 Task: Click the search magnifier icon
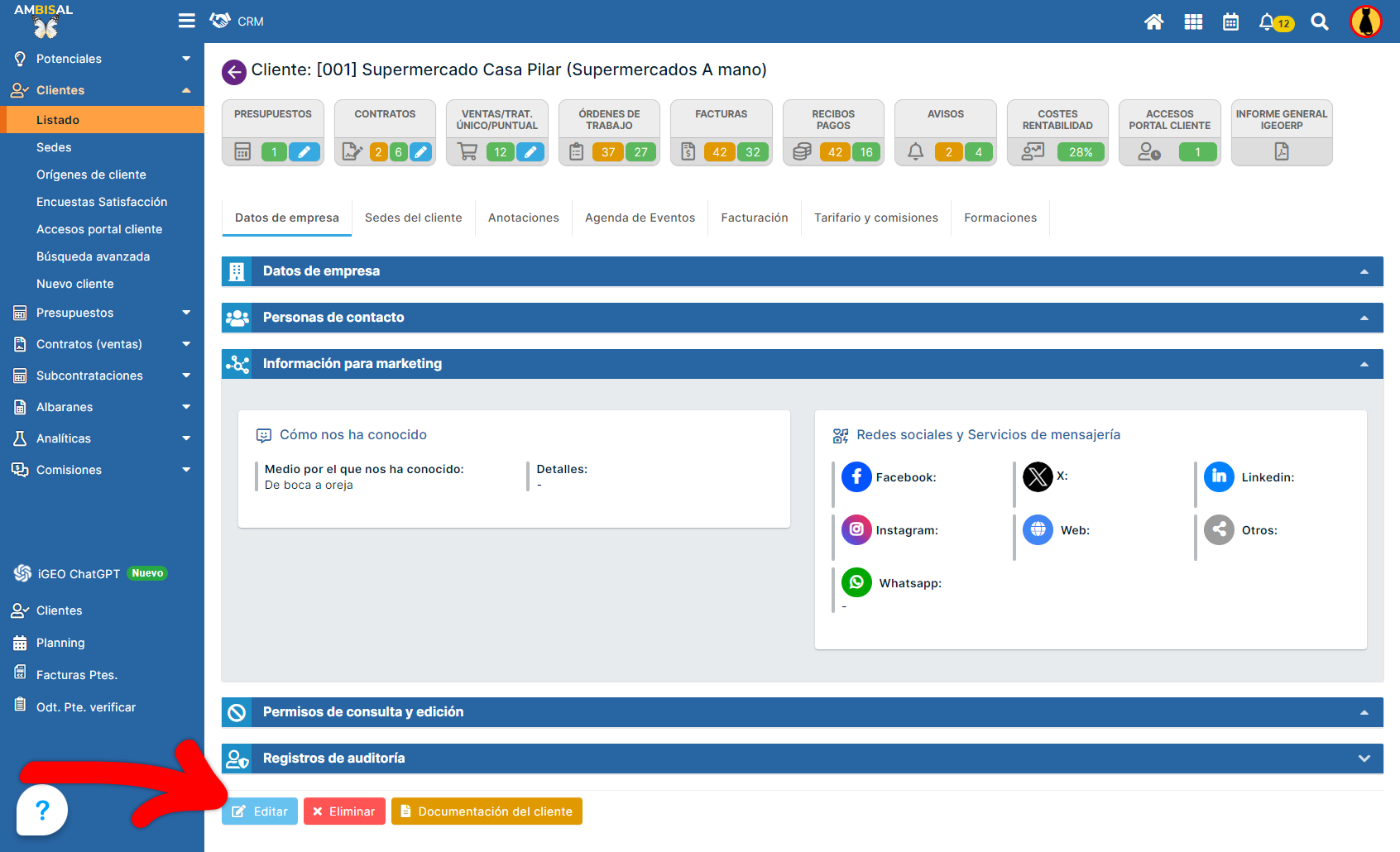click(1320, 22)
